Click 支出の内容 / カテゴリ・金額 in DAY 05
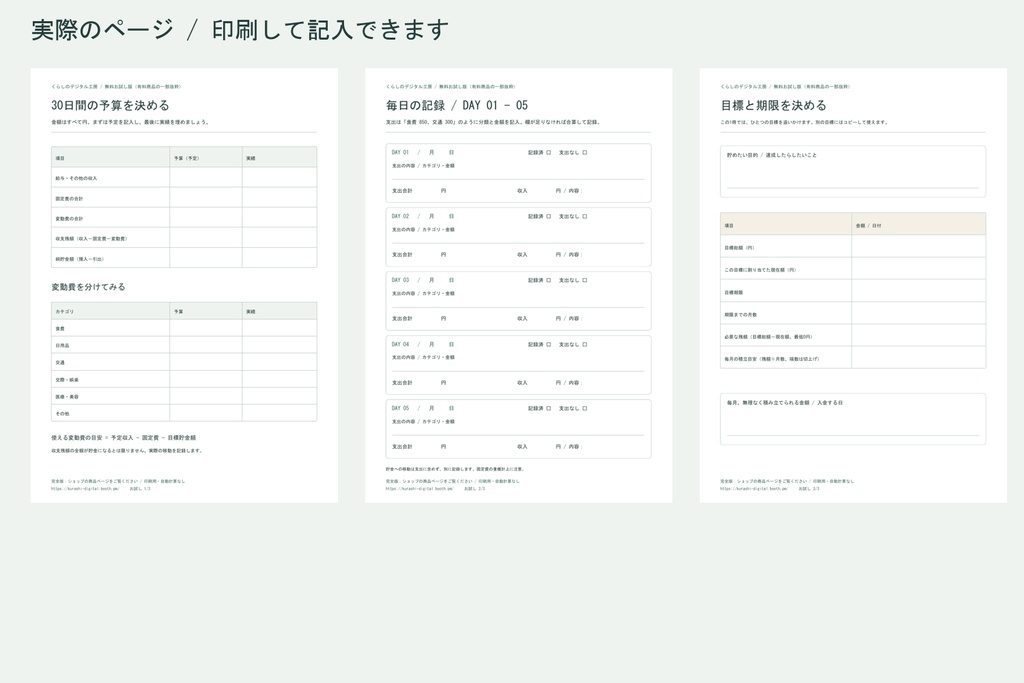The image size is (1024, 683). 423,422
